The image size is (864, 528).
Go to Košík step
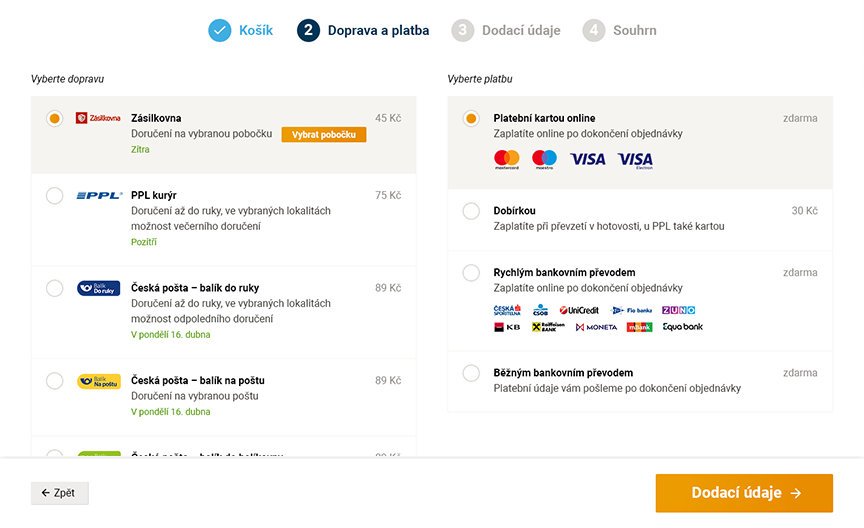point(240,30)
